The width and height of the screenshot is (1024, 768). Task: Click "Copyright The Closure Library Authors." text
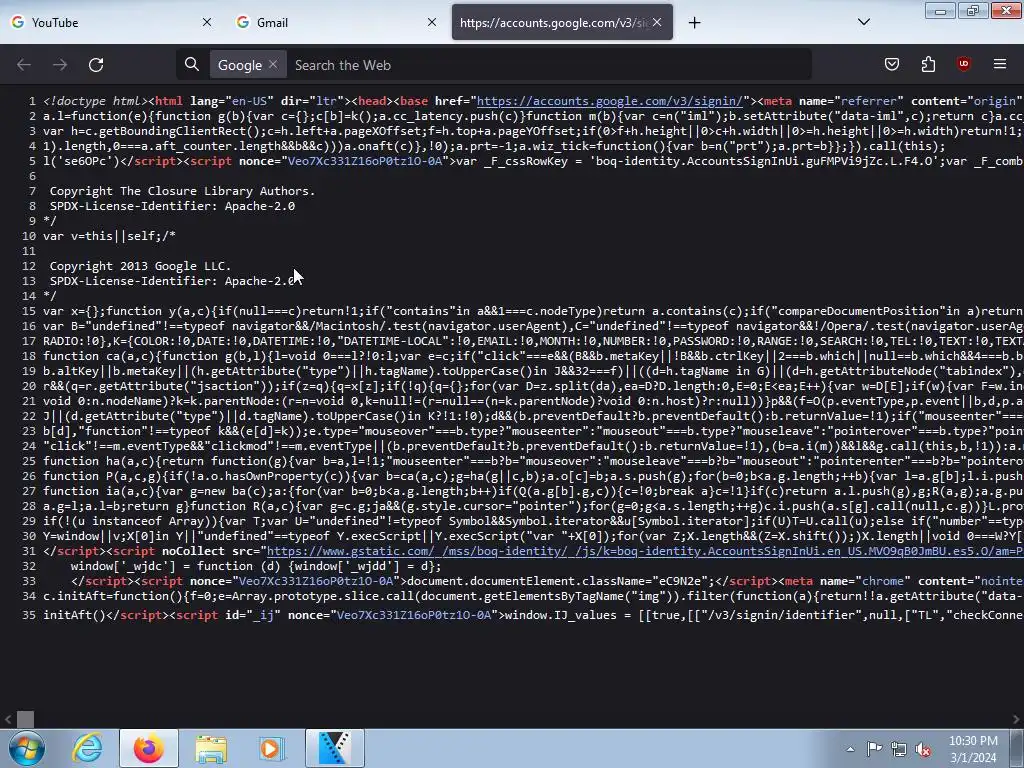point(182,191)
